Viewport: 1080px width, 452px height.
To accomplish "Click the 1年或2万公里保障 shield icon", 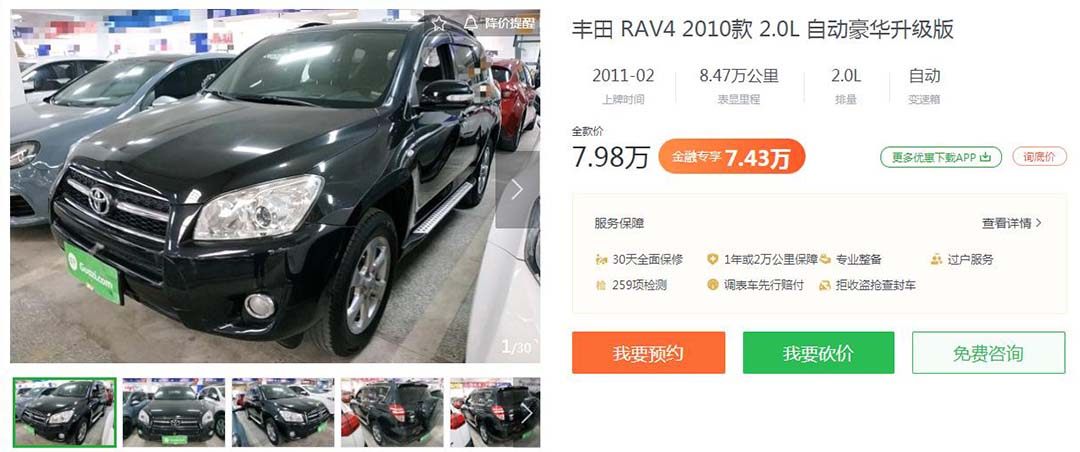I will 713,260.
